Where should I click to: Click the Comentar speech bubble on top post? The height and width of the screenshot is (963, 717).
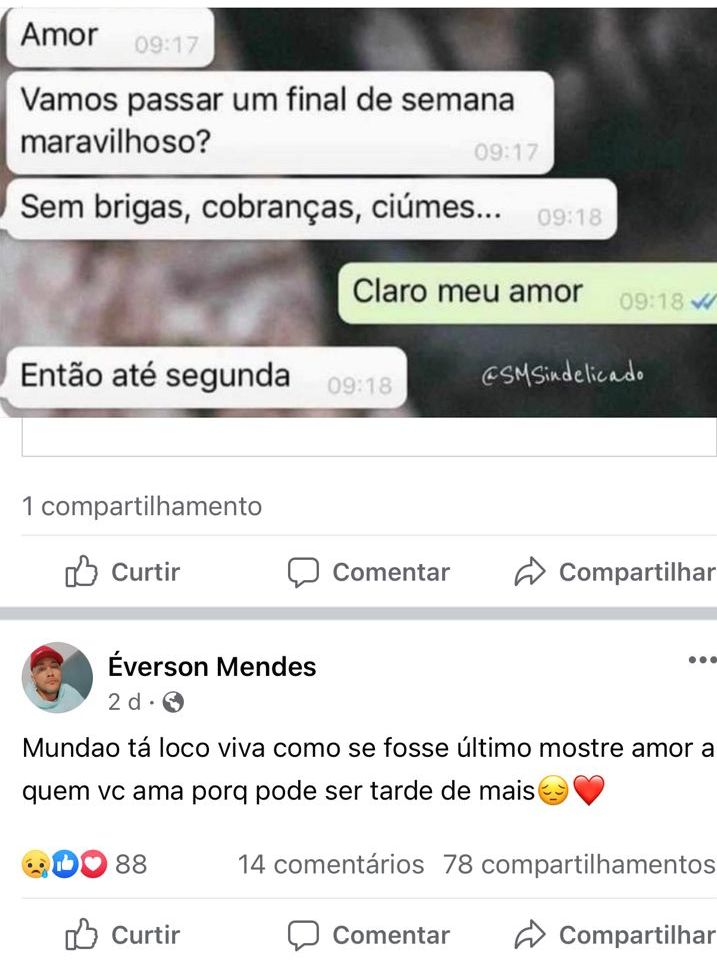coord(304,572)
